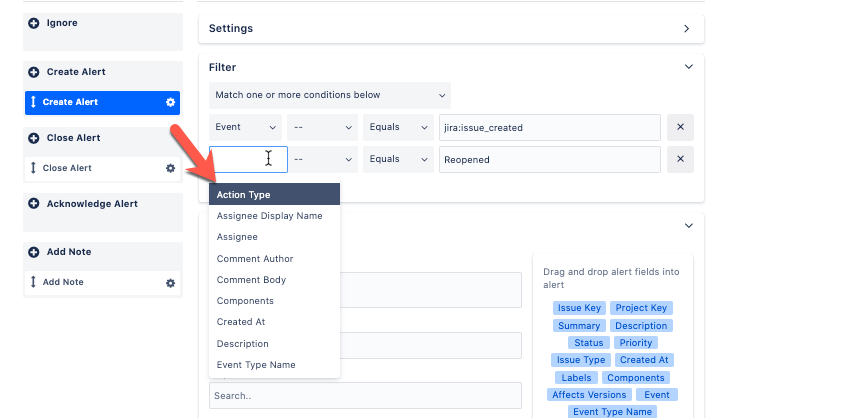Expand the Settings section
This screenshot has width=843, height=418.
point(686,29)
